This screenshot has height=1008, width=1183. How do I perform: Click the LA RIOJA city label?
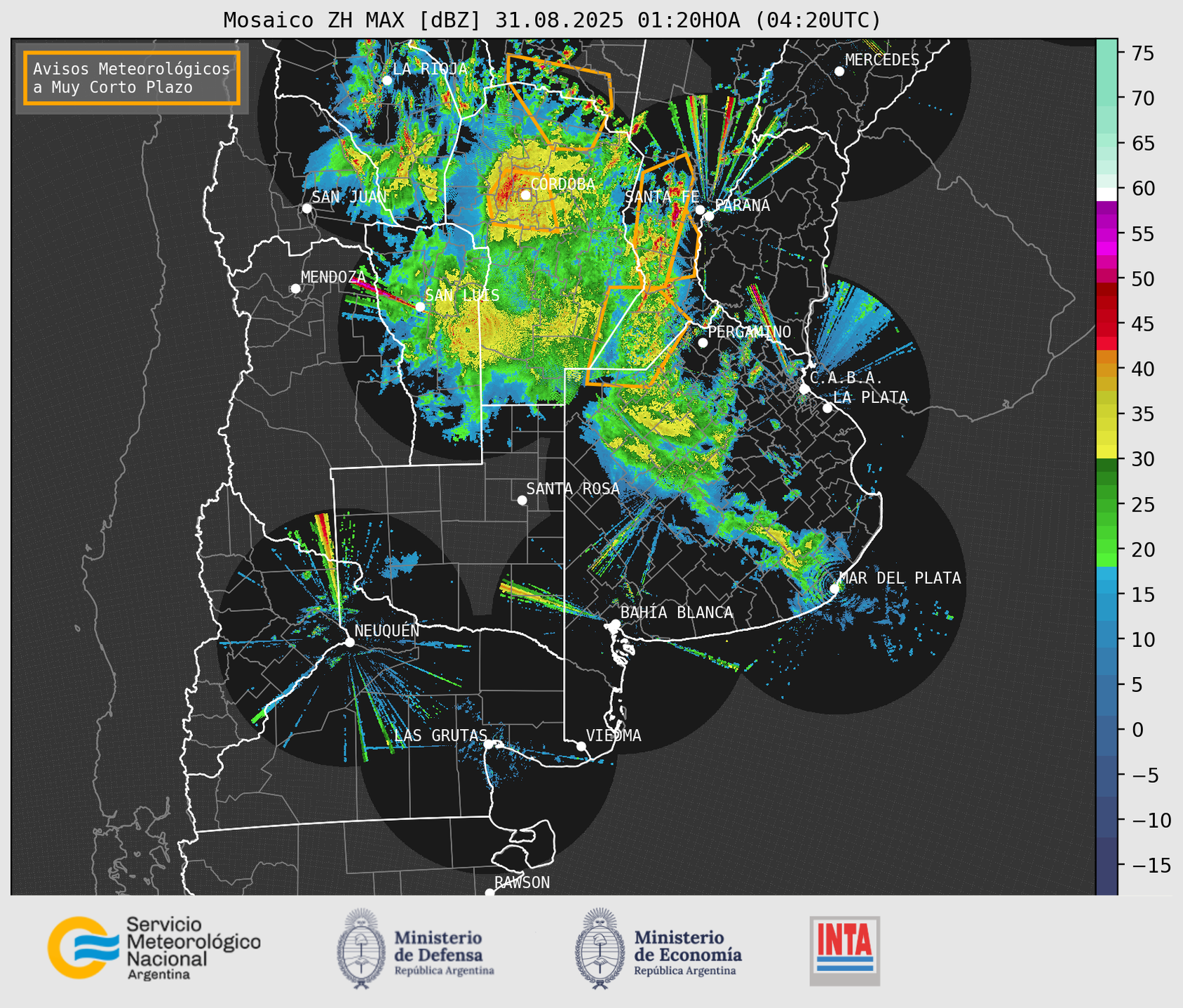tap(430, 69)
